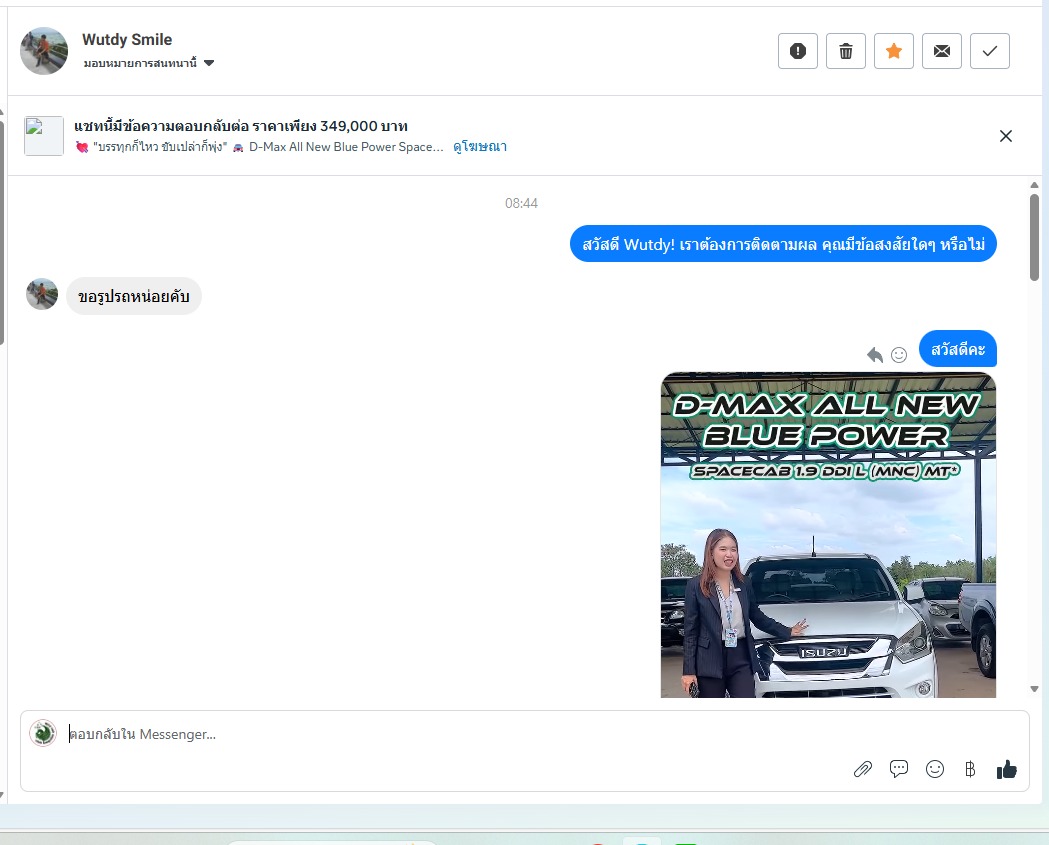
Task: Reply to the สวัสดีคะ message arrow icon
Action: coord(874,355)
